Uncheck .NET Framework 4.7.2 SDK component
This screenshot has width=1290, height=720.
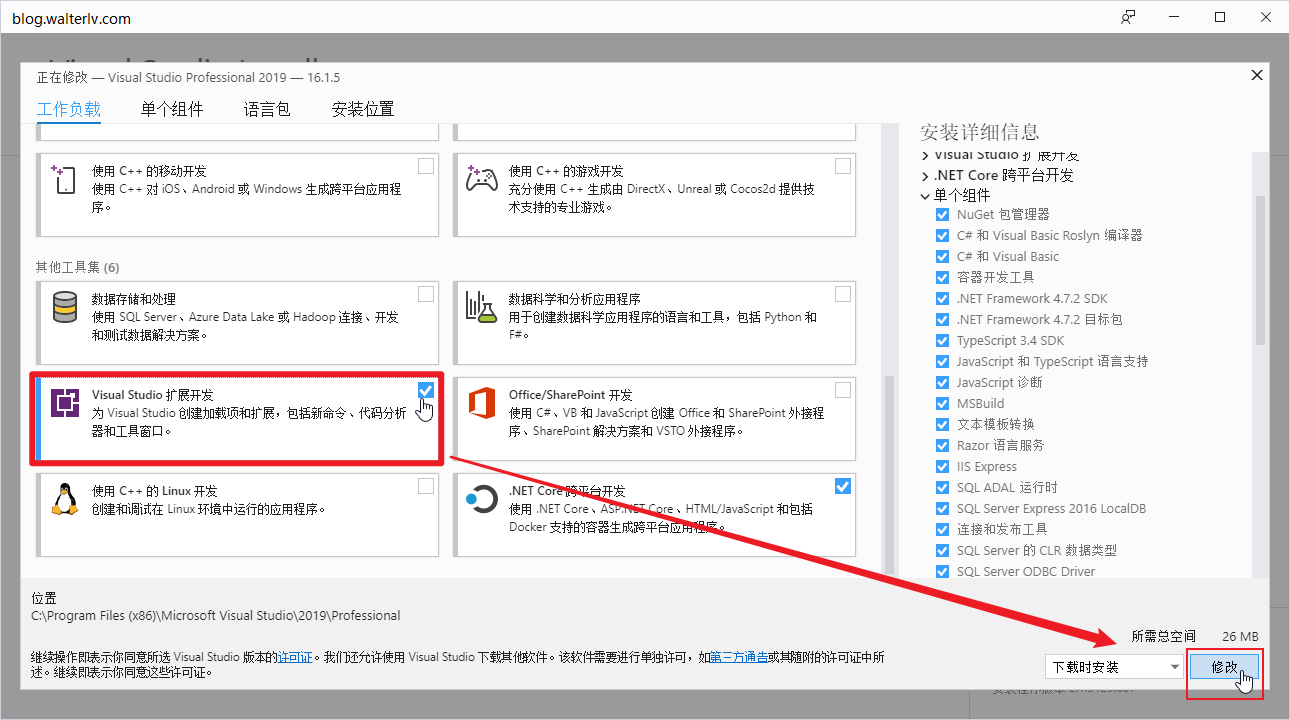coord(942,299)
